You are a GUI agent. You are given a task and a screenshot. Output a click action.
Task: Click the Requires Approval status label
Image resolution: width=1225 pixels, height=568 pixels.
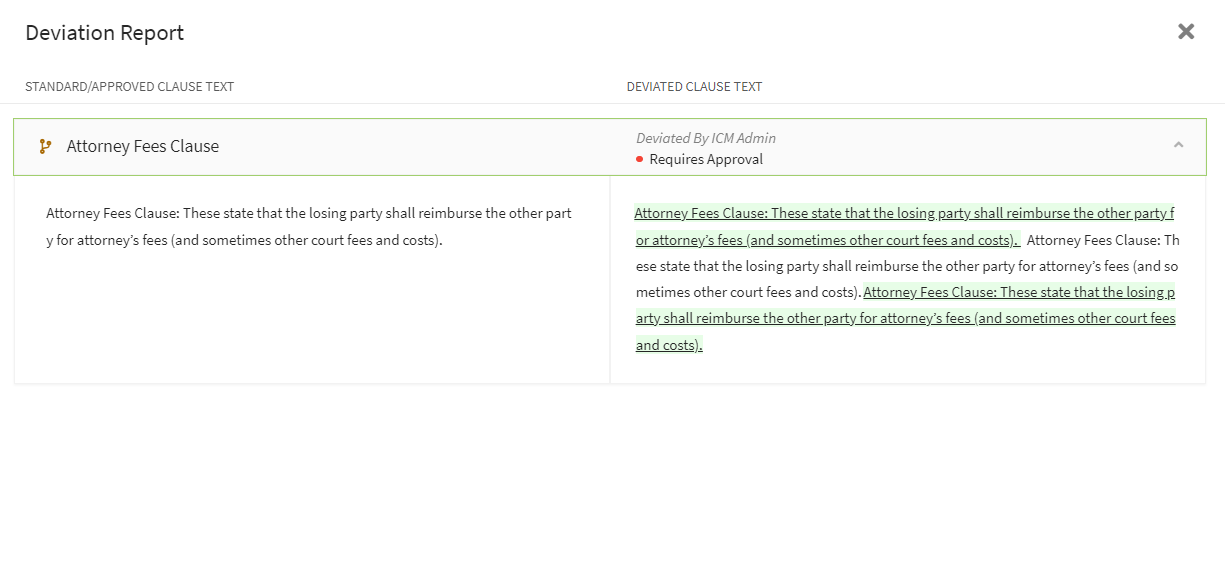coord(706,159)
